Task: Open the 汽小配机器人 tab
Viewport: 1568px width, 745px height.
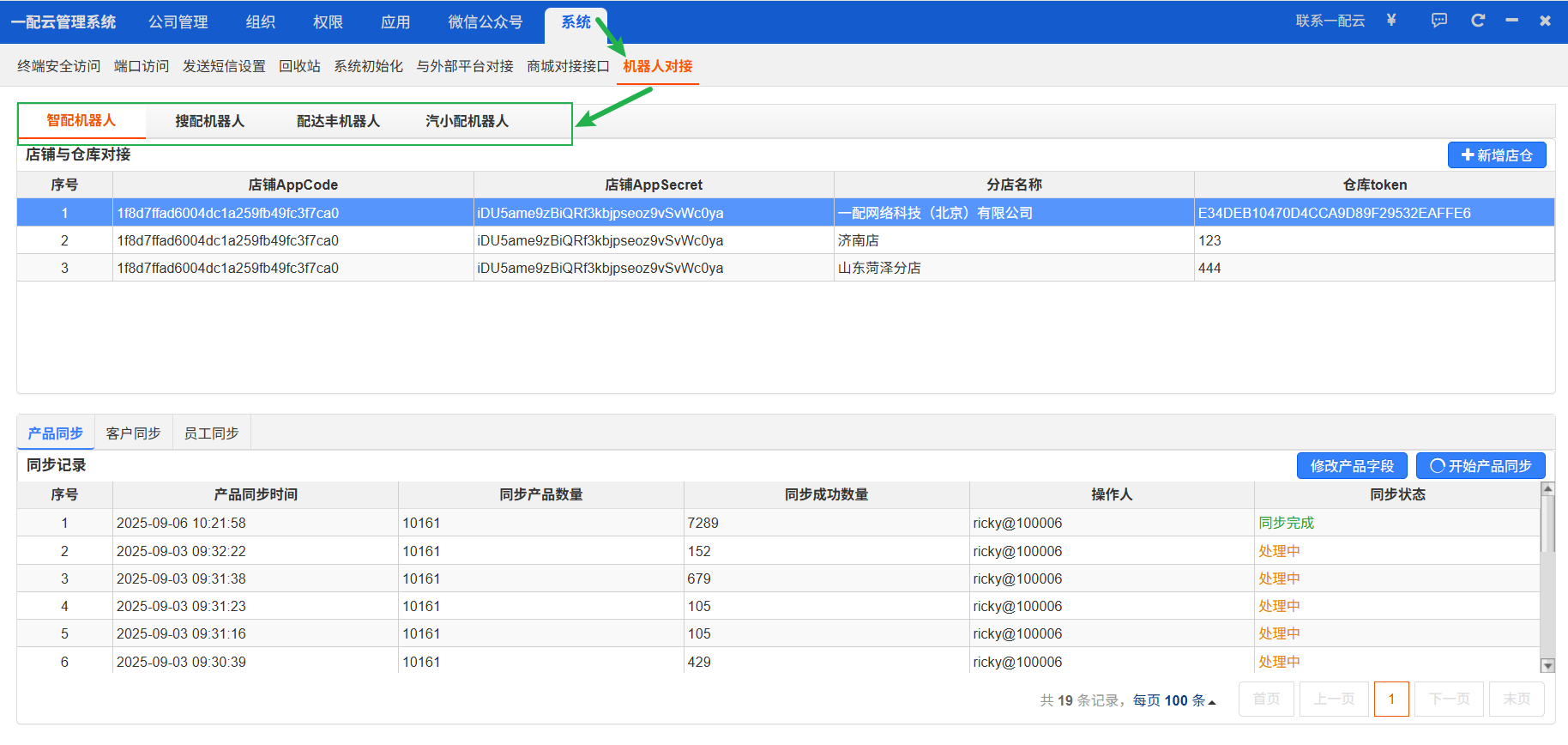Action: pos(467,121)
